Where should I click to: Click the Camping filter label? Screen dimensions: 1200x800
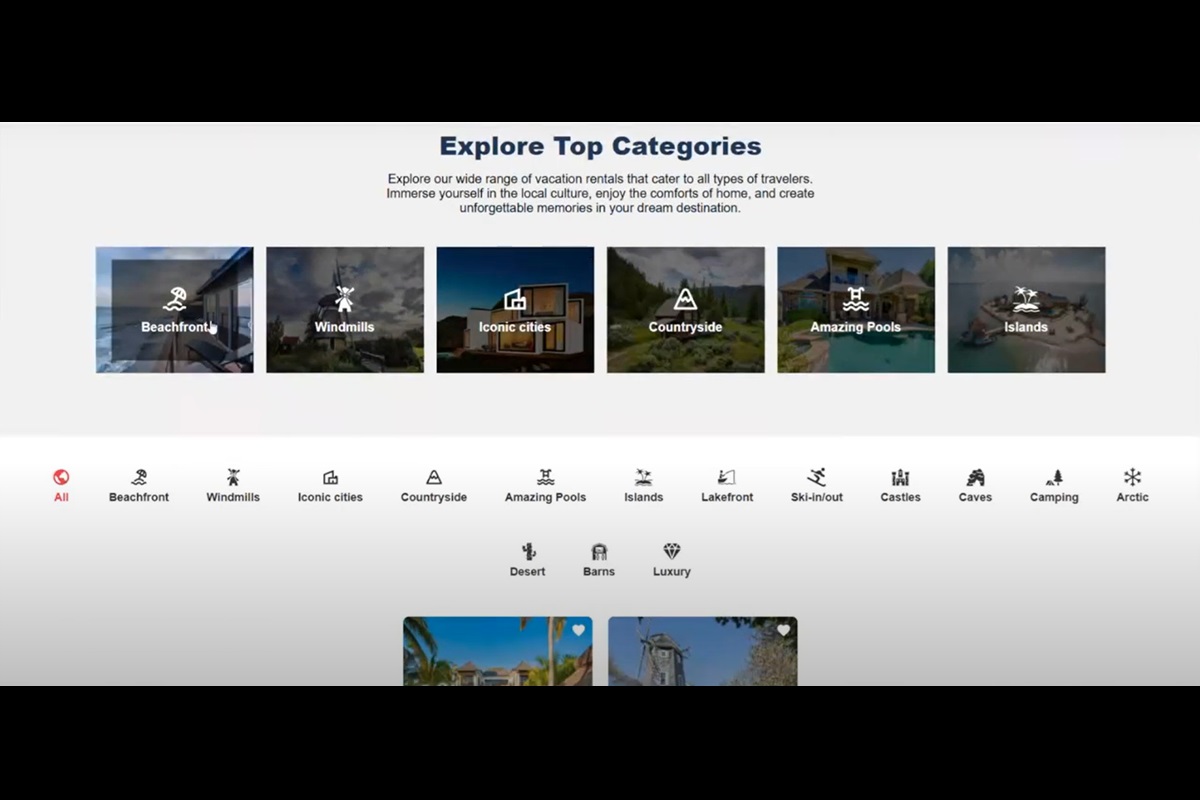pos(1054,497)
